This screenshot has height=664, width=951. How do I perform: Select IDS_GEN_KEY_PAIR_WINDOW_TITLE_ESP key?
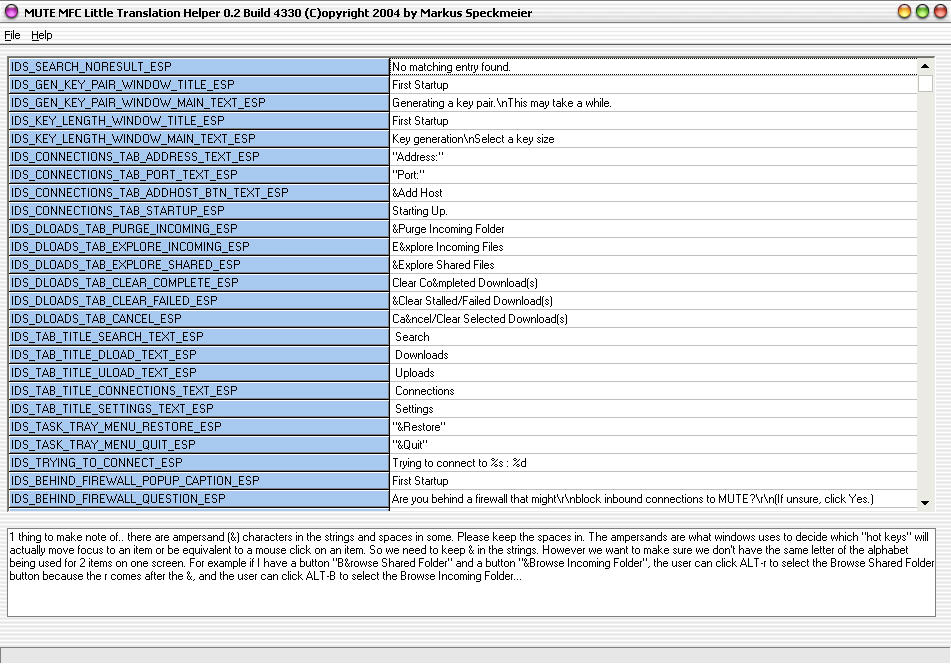pos(199,85)
